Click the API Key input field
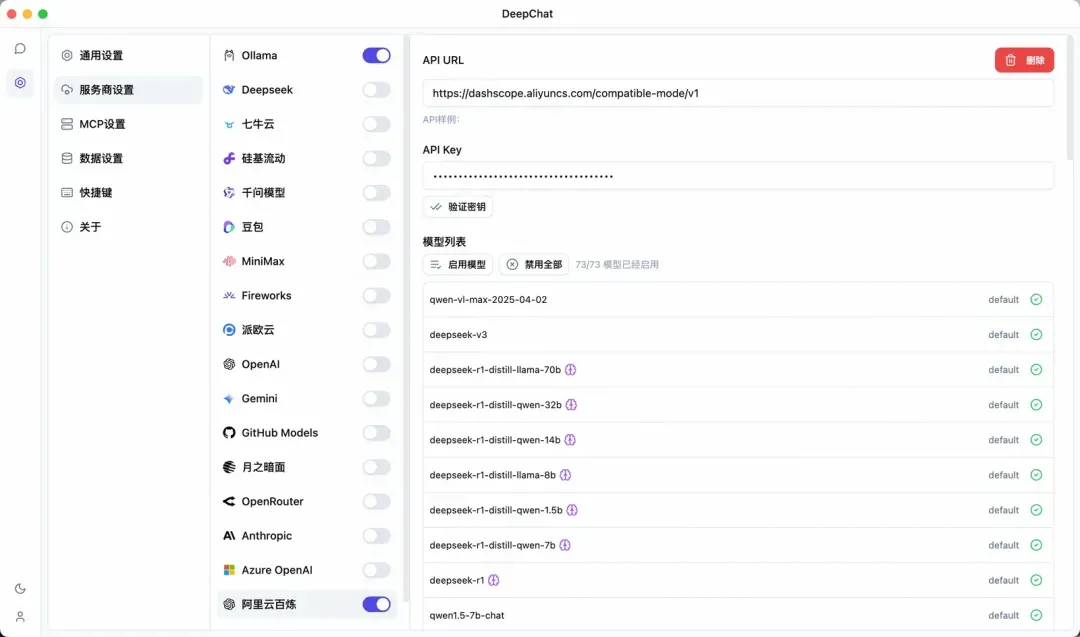The height and width of the screenshot is (637, 1080). (738, 176)
